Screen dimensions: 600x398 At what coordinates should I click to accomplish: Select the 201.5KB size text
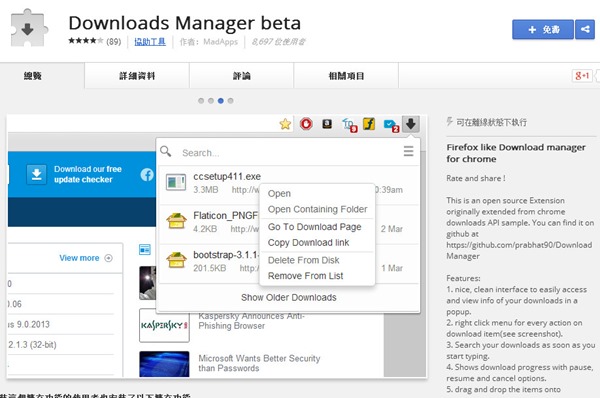(209, 268)
